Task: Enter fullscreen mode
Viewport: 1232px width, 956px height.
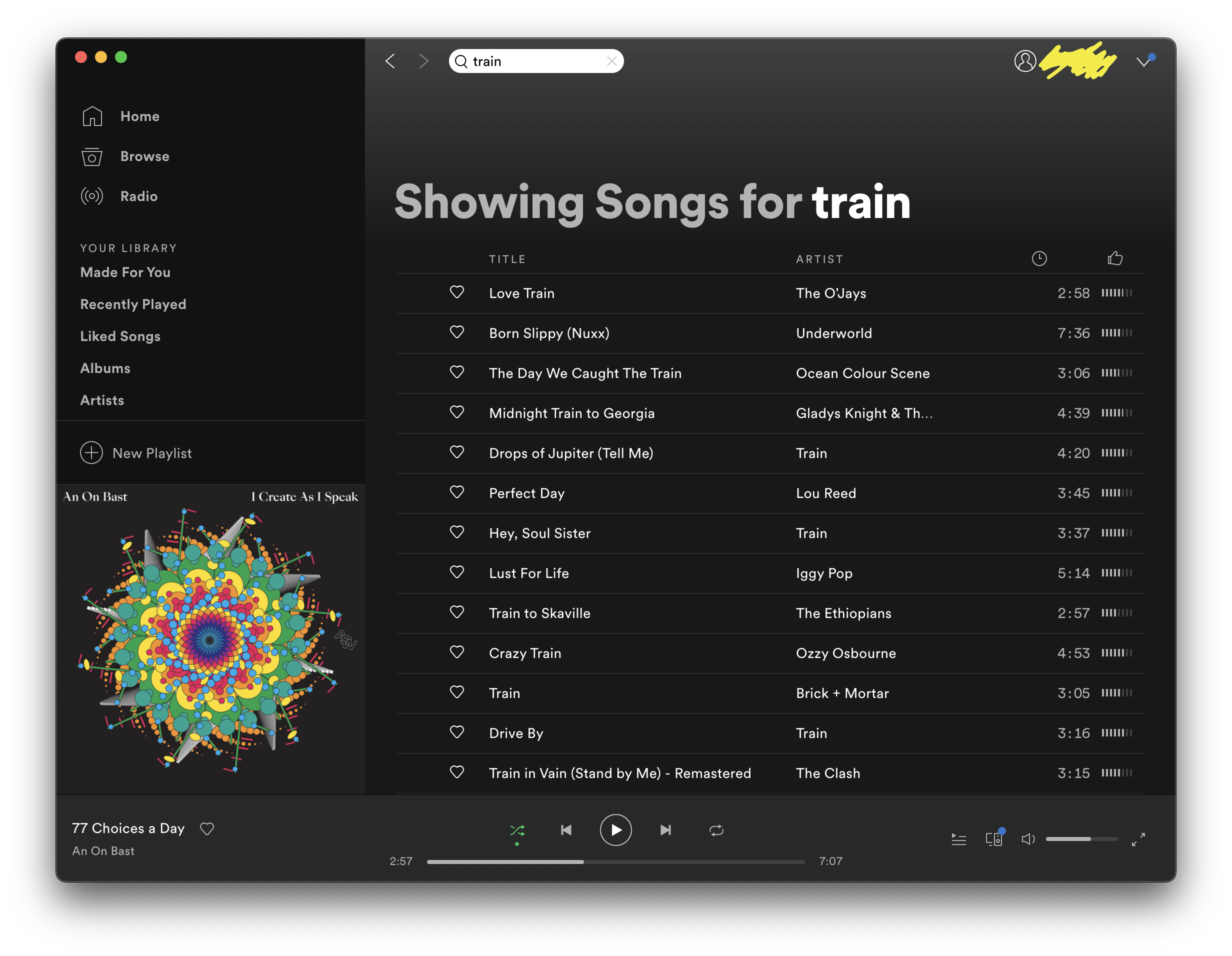Action: [x=1139, y=838]
